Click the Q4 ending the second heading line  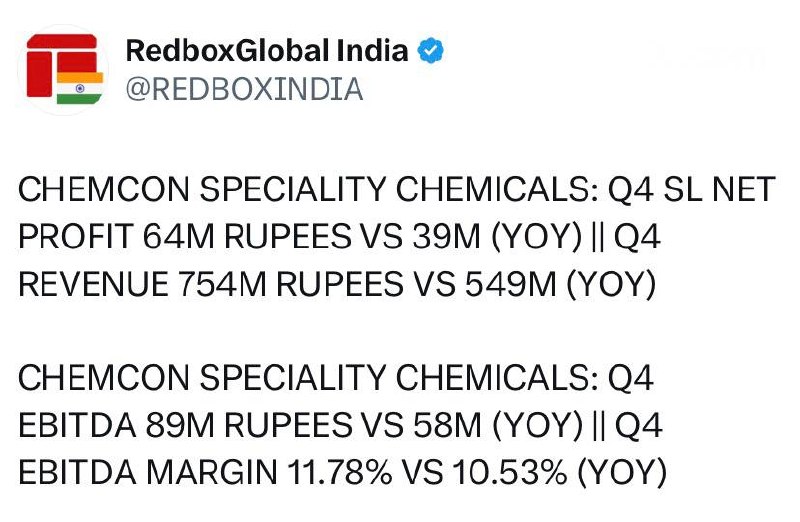coord(631,378)
